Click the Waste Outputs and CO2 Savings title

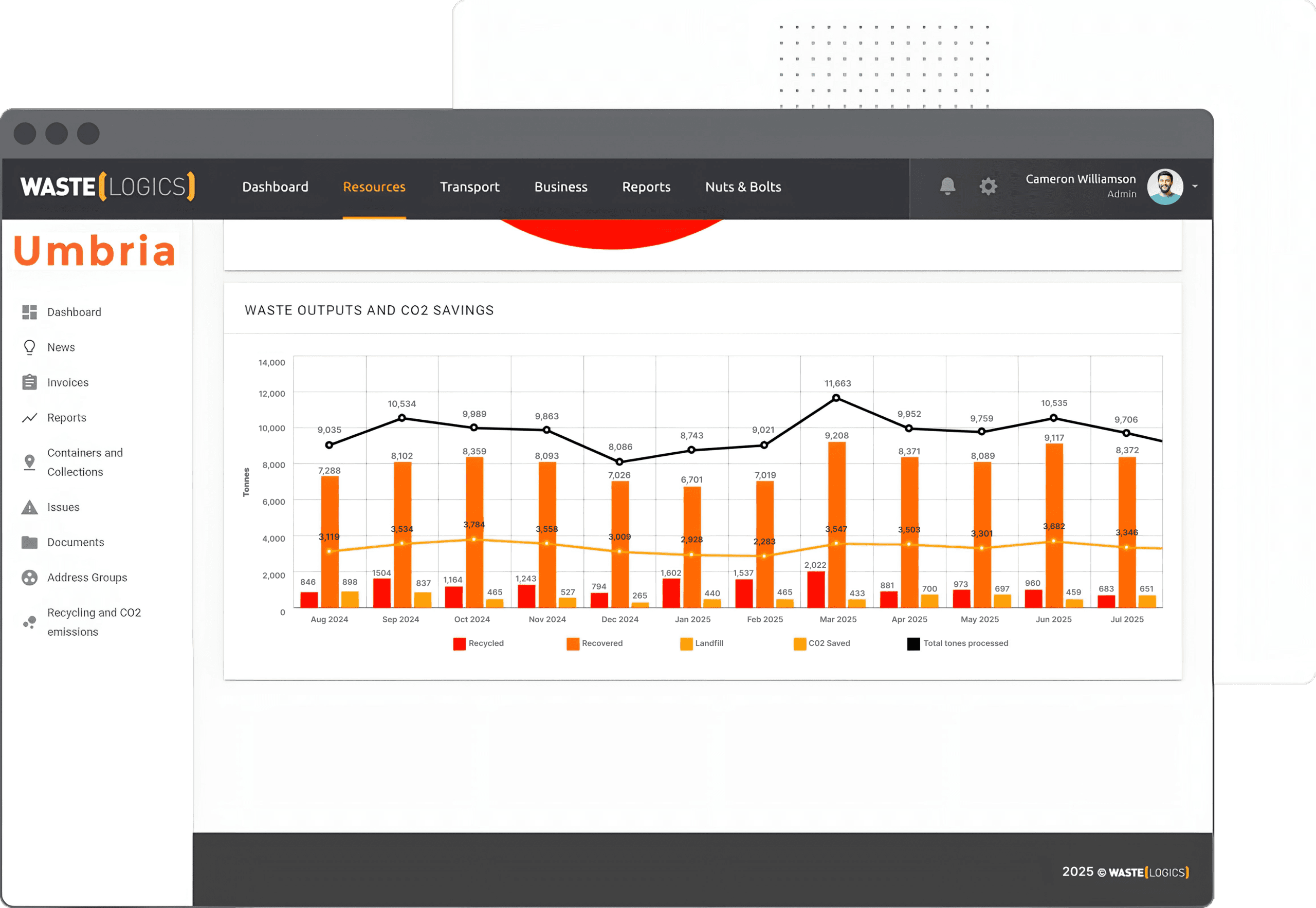(370, 310)
